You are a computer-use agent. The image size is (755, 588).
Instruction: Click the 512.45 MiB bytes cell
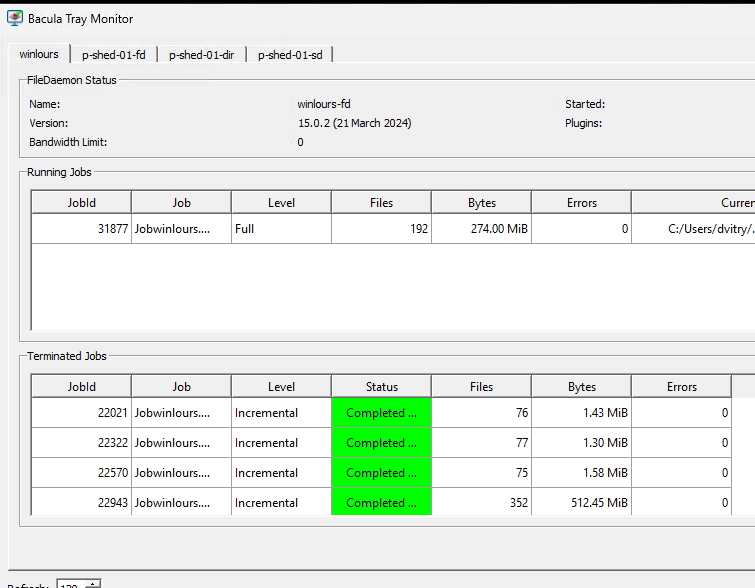(x=581, y=503)
